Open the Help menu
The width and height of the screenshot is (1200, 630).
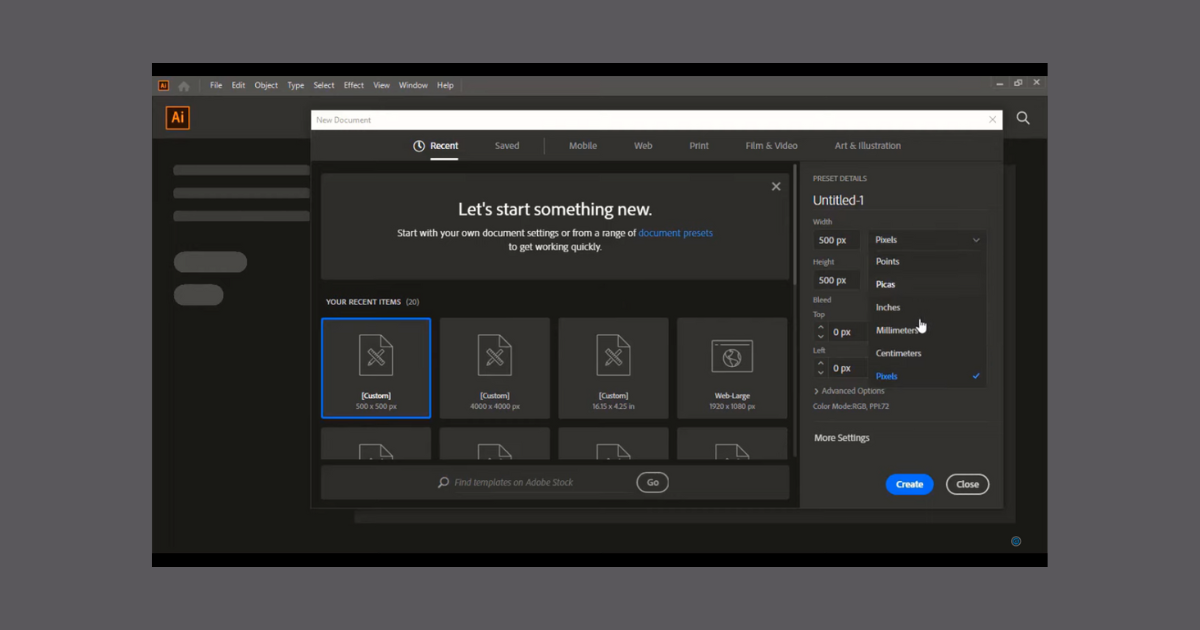coord(445,86)
